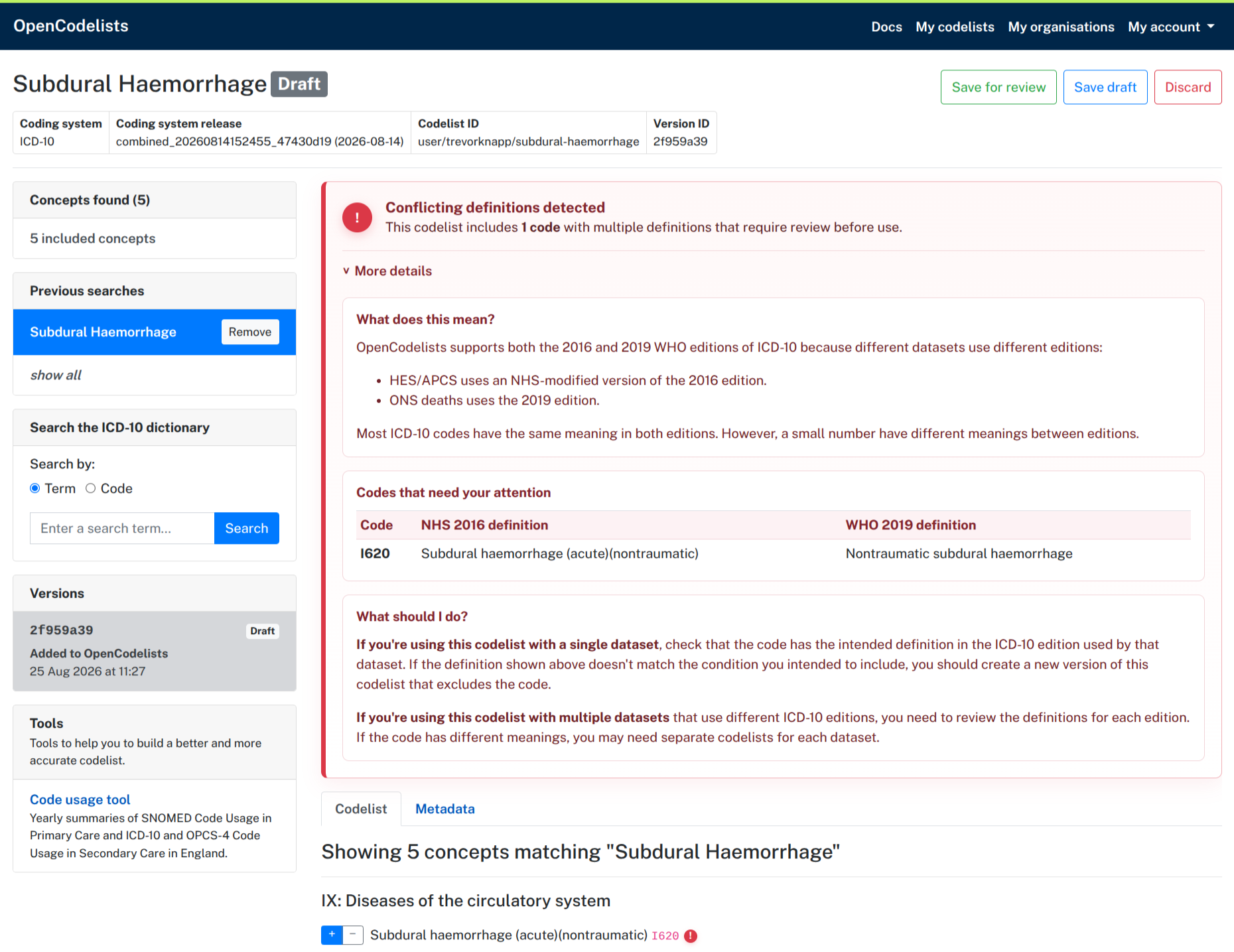The height and width of the screenshot is (952, 1234).
Task: Click the Save draft button
Action: (1105, 87)
